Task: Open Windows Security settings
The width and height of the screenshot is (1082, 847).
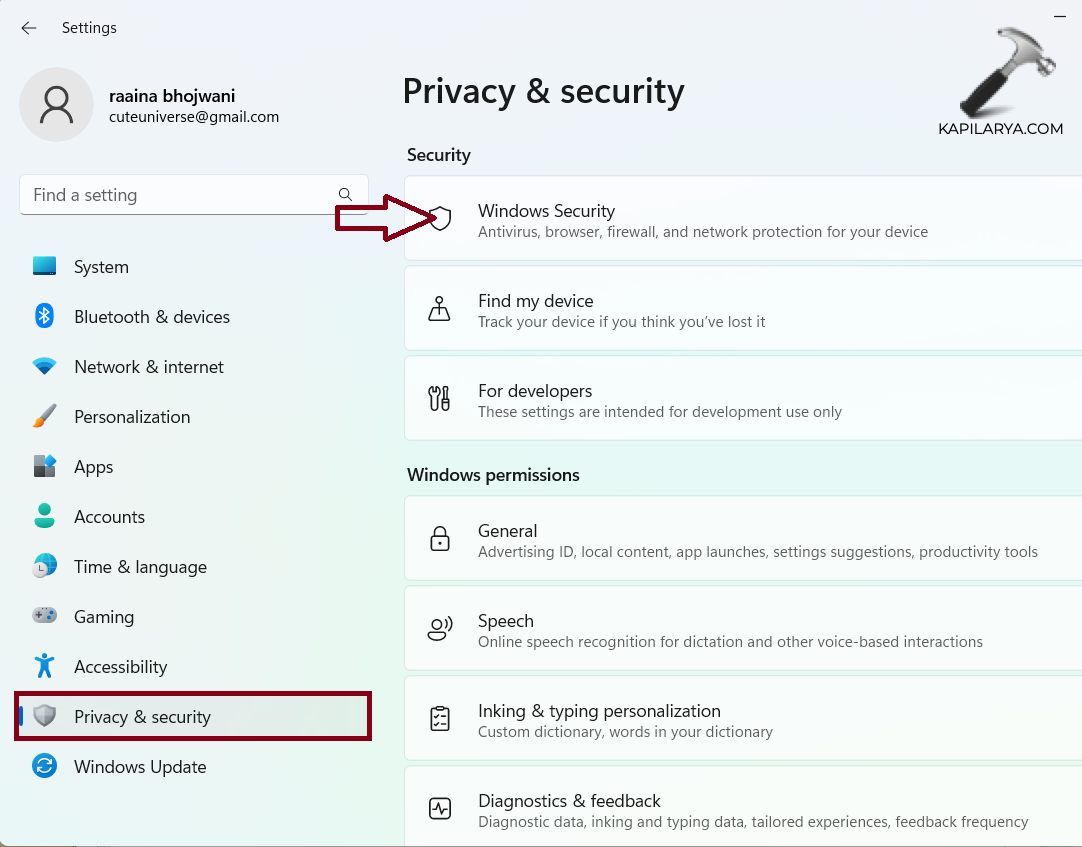Action: [x=700, y=220]
